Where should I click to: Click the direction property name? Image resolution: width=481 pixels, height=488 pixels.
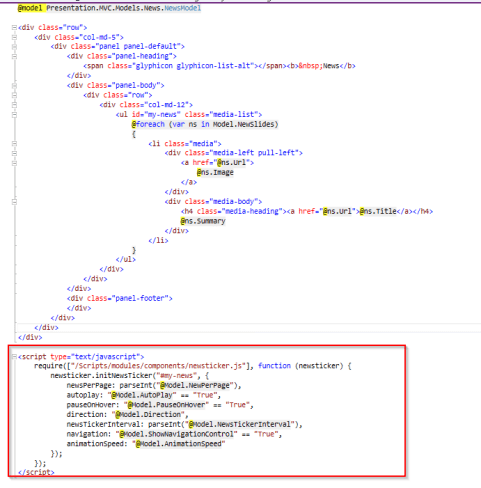point(85,415)
